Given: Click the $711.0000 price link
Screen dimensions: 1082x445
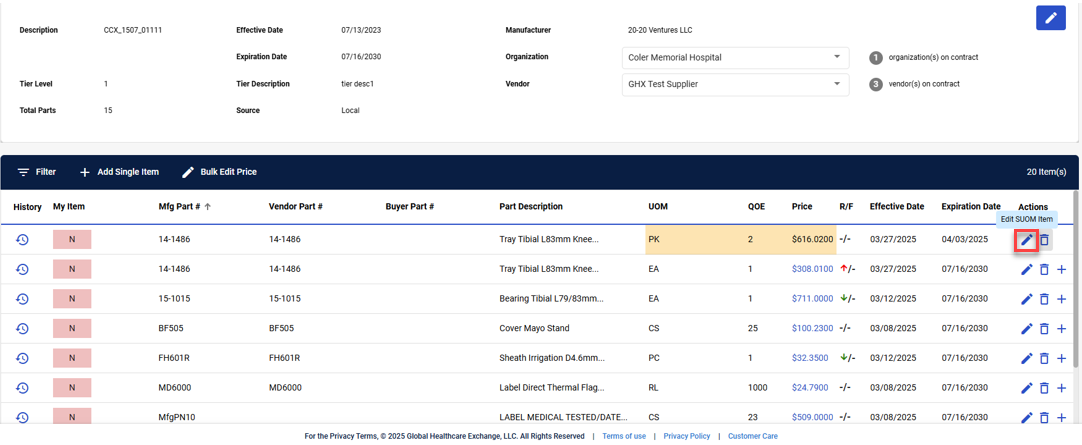Looking at the screenshot, I should (x=812, y=299).
